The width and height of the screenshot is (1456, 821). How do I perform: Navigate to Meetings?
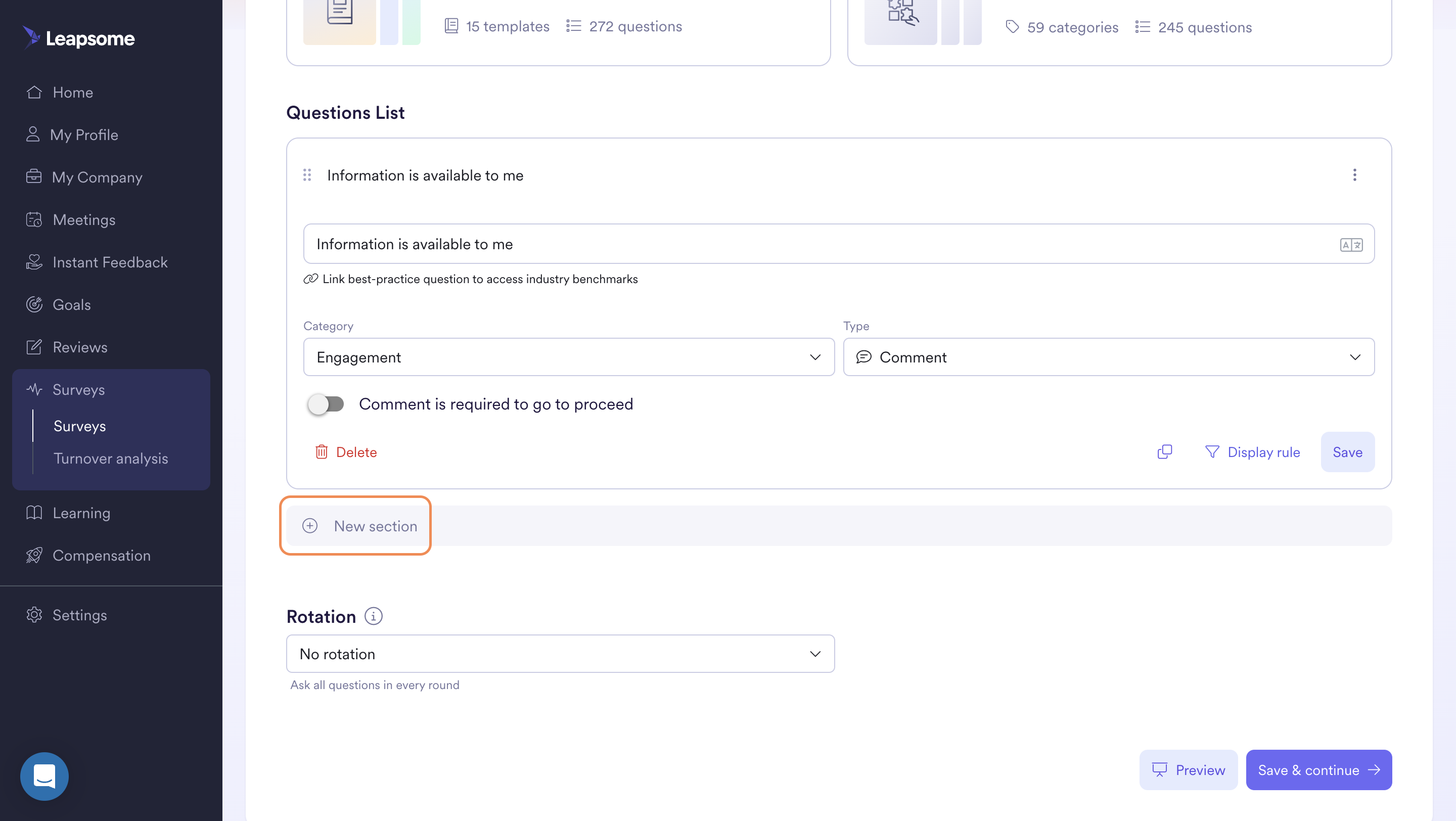click(83, 219)
